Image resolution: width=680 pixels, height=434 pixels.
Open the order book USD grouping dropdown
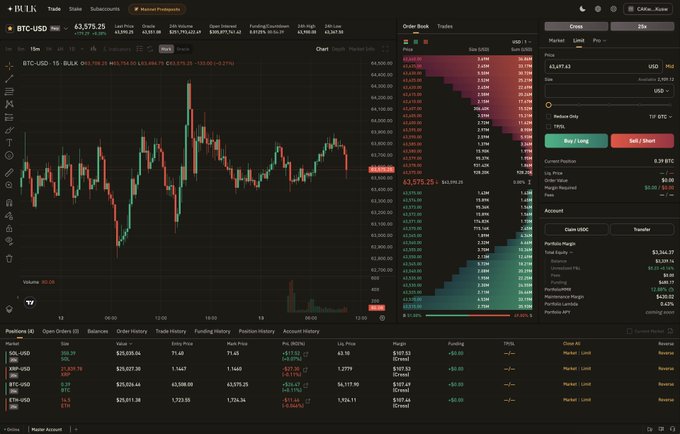tap(521, 42)
